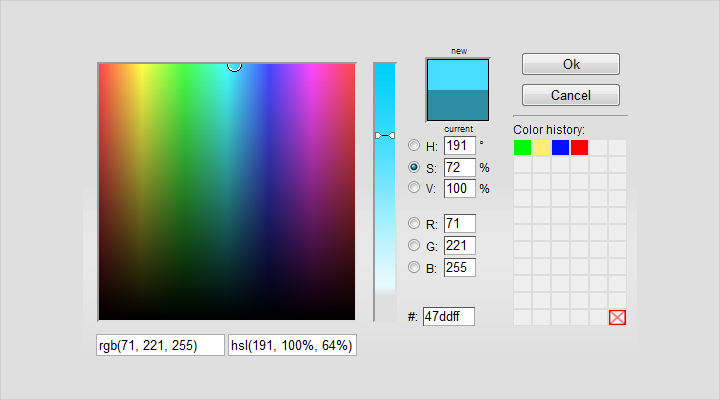Click the H value field showing 191
This screenshot has height=400, width=720.
pyautogui.click(x=460, y=146)
